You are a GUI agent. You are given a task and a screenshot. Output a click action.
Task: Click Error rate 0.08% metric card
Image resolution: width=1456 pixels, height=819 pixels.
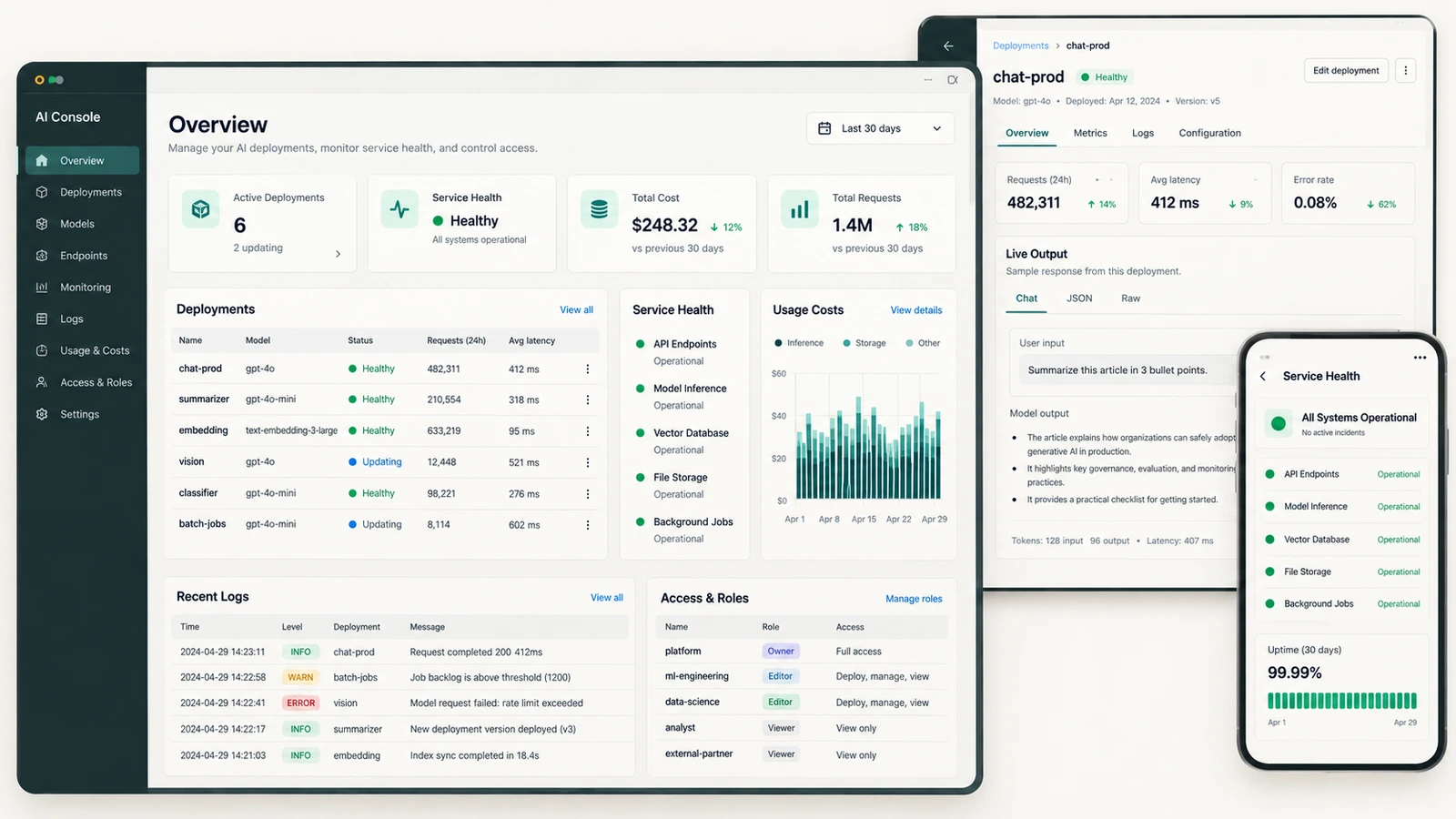pos(1348,193)
